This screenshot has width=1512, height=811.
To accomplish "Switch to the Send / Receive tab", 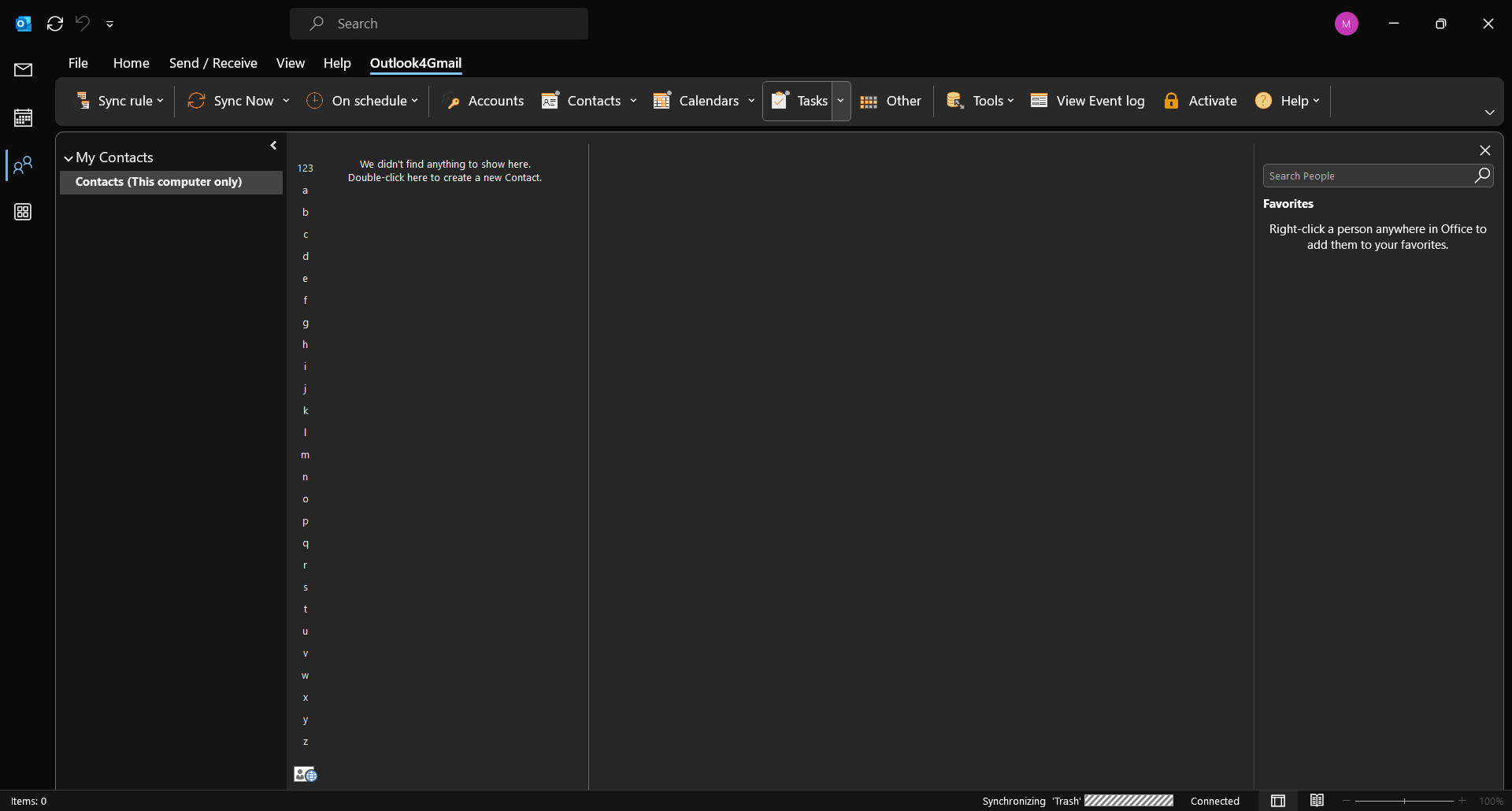I will [213, 63].
